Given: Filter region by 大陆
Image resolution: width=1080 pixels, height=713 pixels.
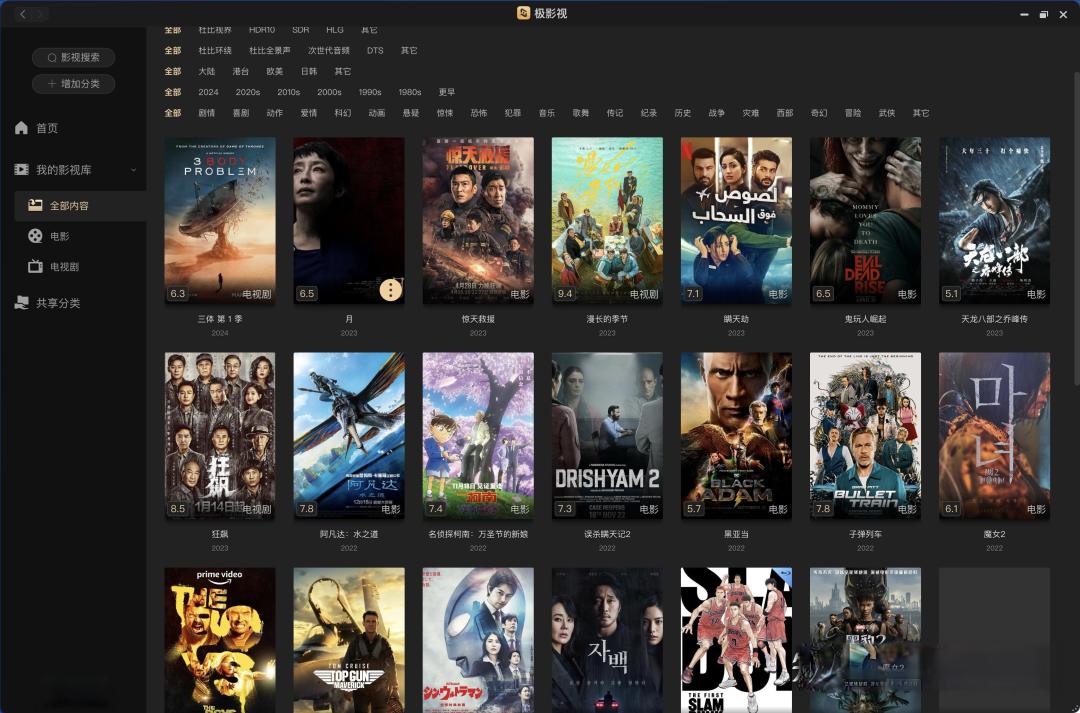Looking at the screenshot, I should pos(207,71).
